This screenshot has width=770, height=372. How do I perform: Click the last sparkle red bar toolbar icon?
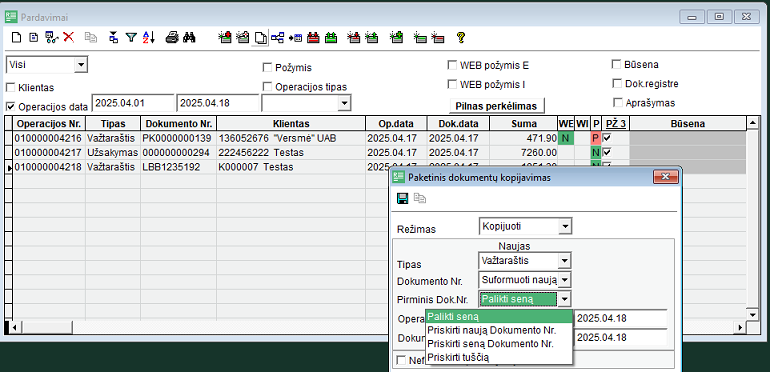point(438,37)
